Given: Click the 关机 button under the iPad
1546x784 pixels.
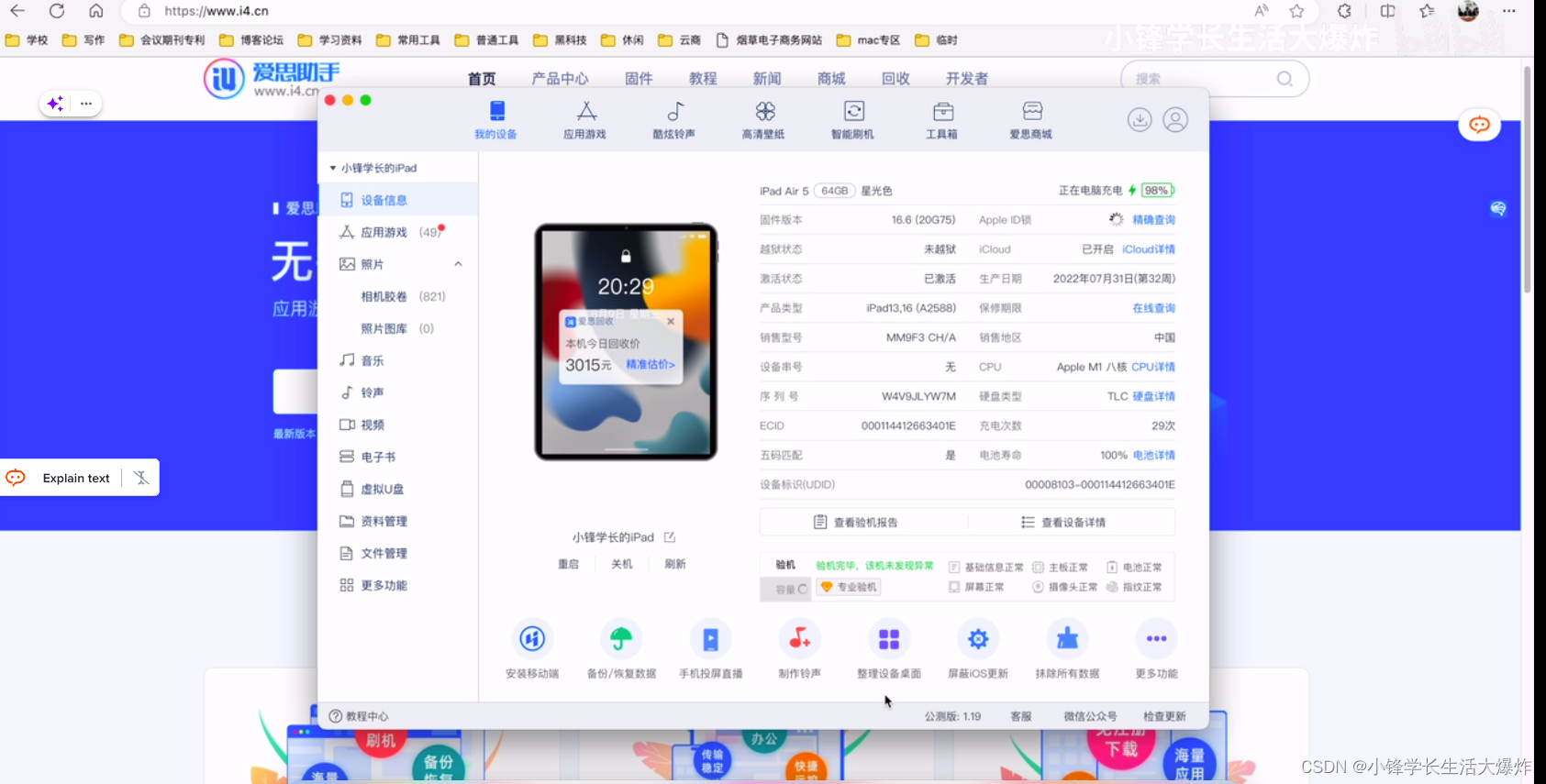Looking at the screenshot, I should pos(622,564).
